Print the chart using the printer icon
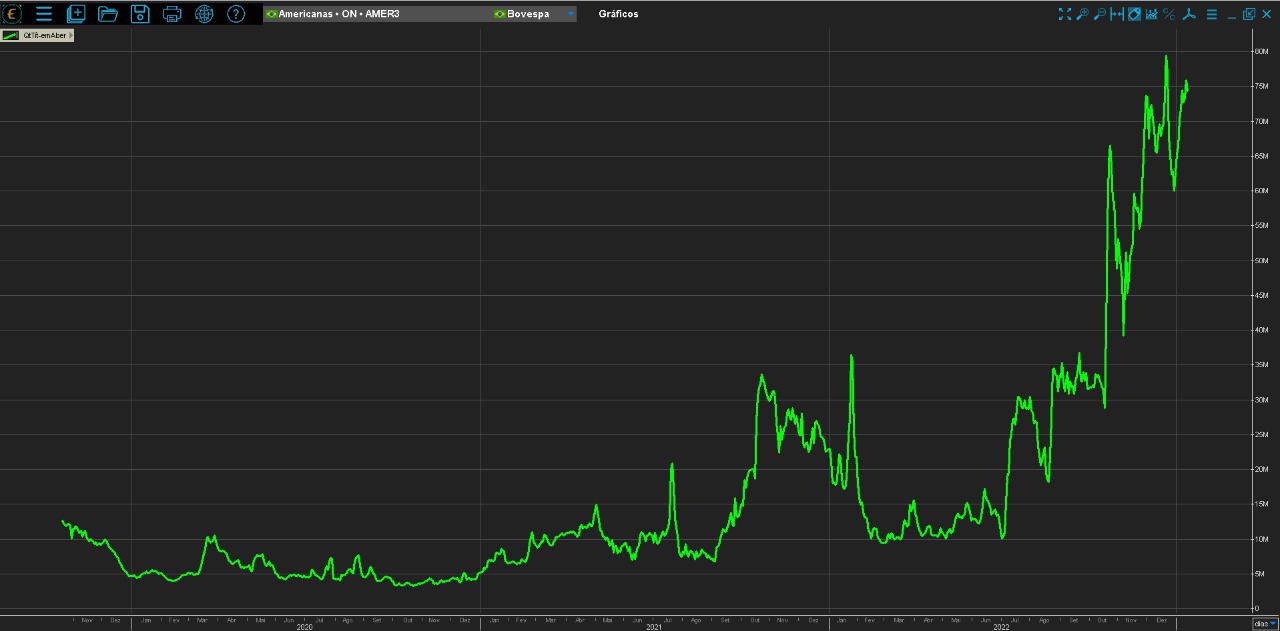Image resolution: width=1280 pixels, height=631 pixels. pos(172,14)
